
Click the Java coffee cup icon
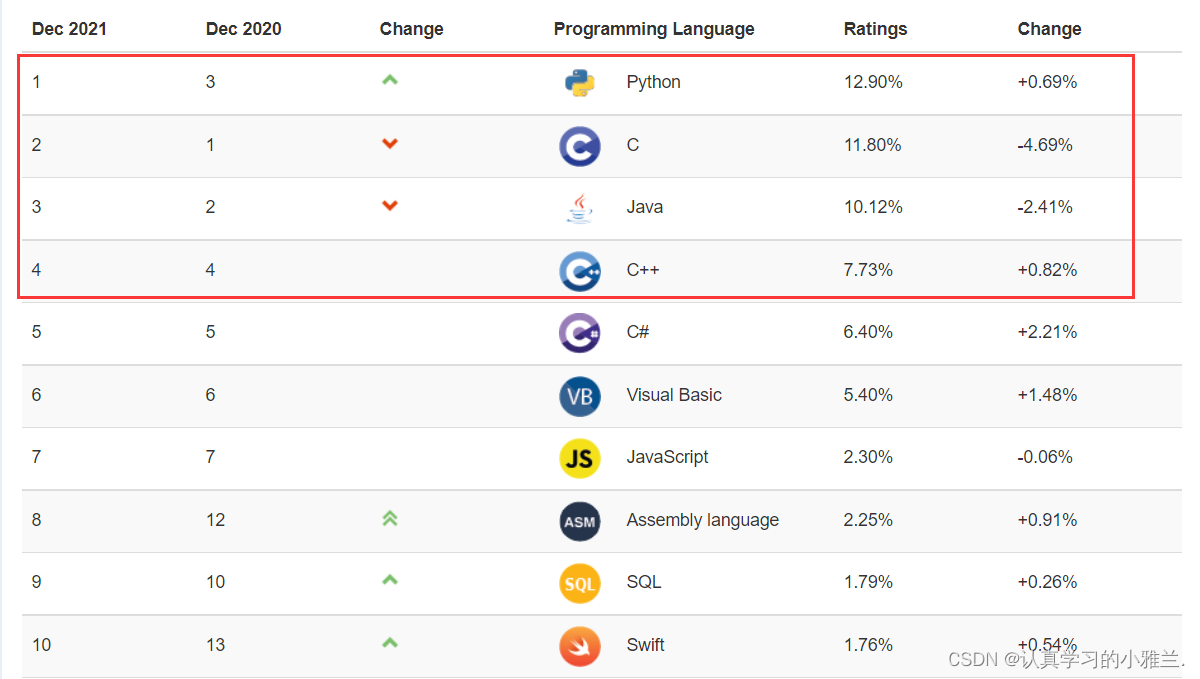point(580,207)
